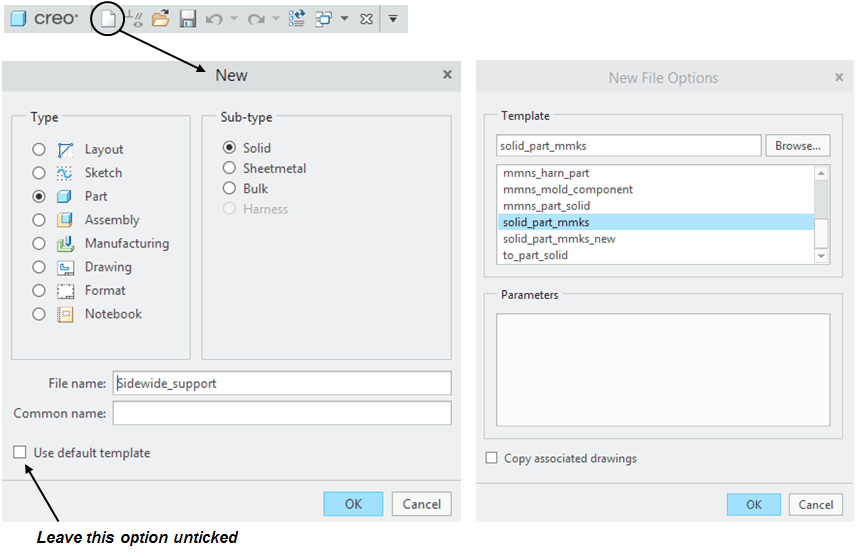Enable Copy associated drawings checkbox

tap(491, 459)
